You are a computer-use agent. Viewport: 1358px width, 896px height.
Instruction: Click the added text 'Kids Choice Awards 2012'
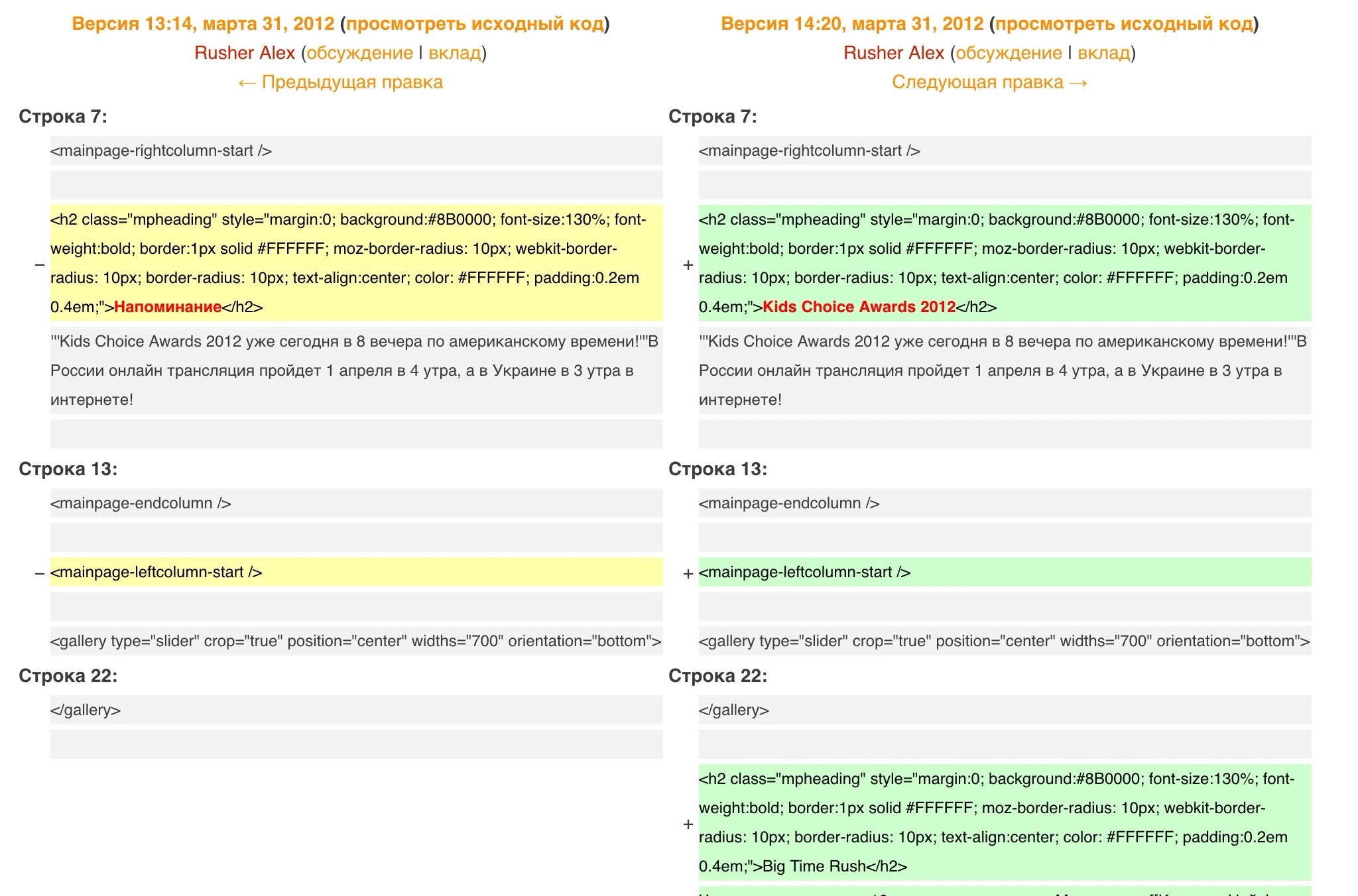(859, 307)
